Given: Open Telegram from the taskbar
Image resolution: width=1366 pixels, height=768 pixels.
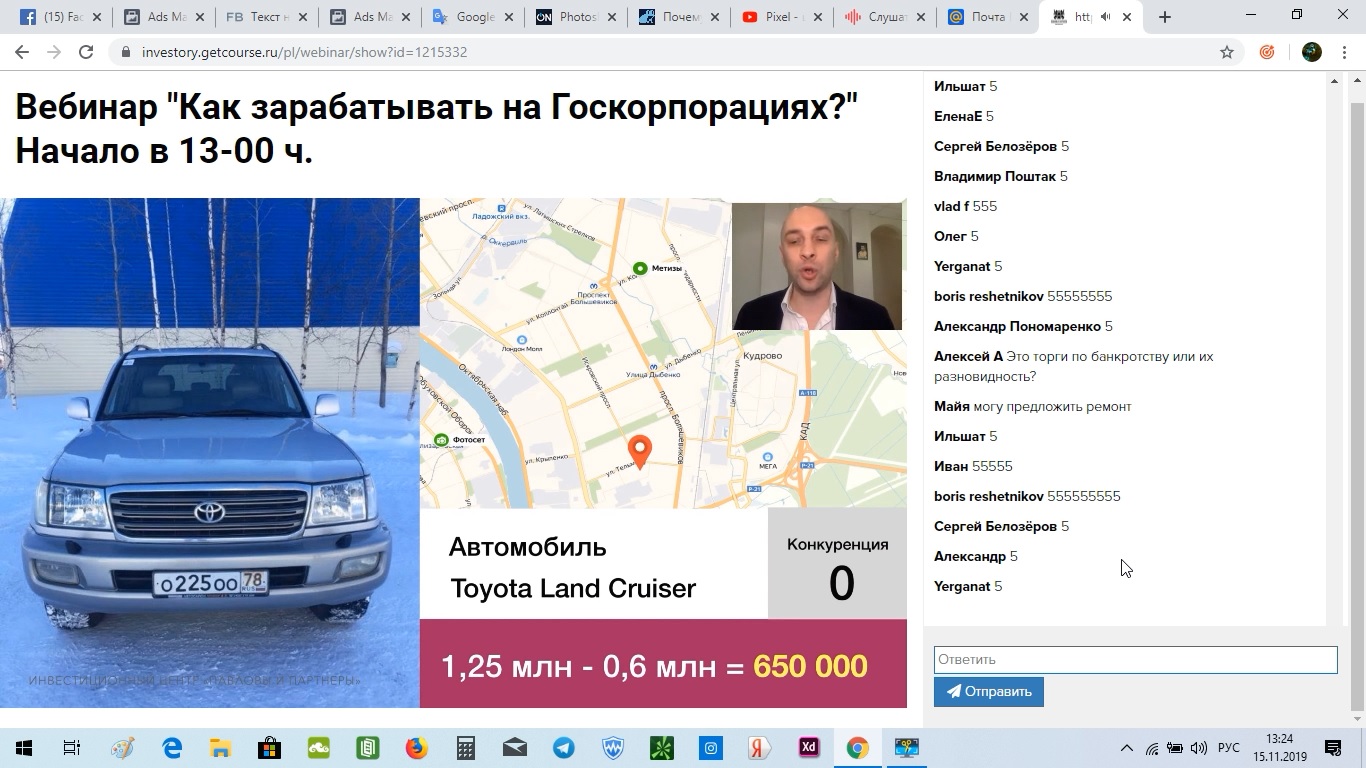Looking at the screenshot, I should (562, 747).
